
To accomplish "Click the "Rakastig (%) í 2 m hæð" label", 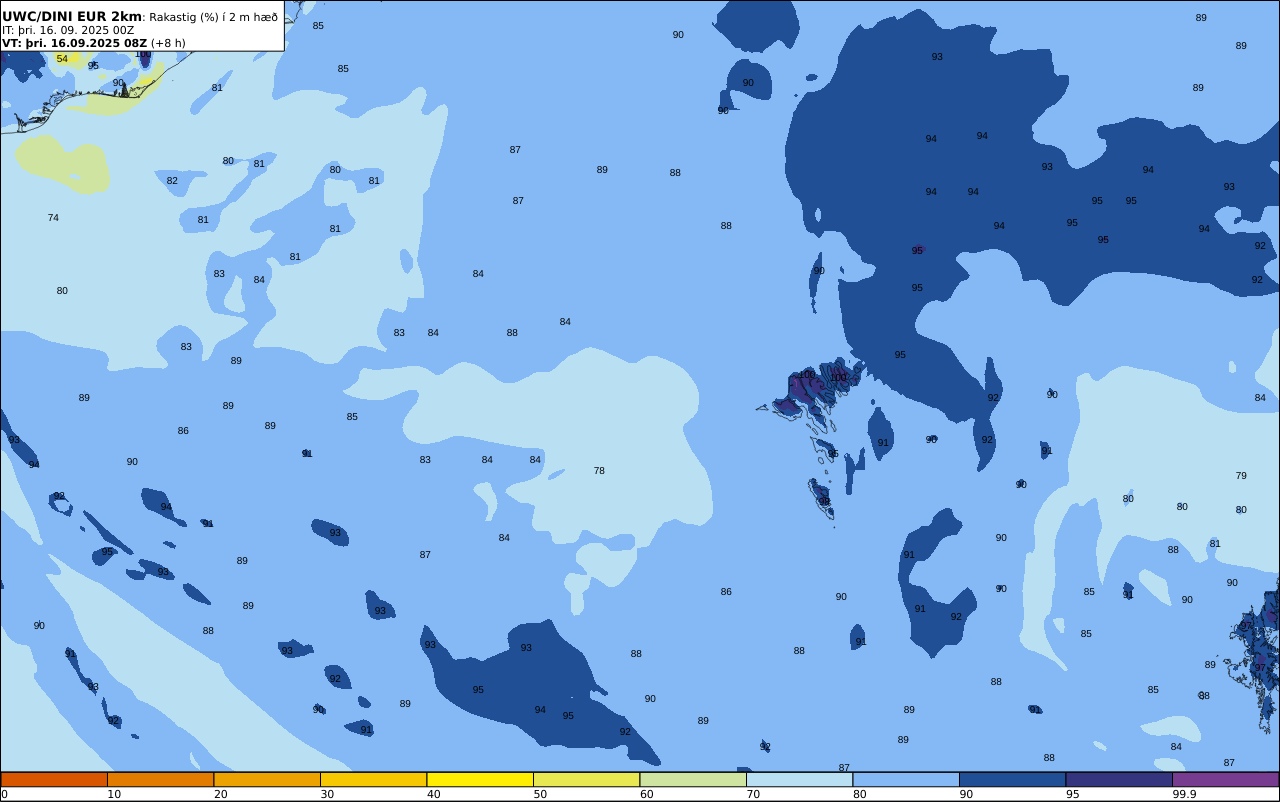I will click(213, 17).
